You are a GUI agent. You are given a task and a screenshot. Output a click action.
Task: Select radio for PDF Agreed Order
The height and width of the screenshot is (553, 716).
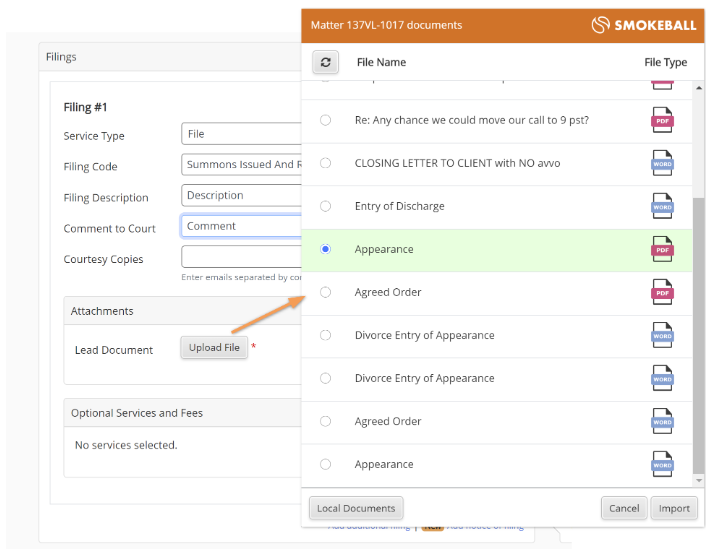pos(326,292)
